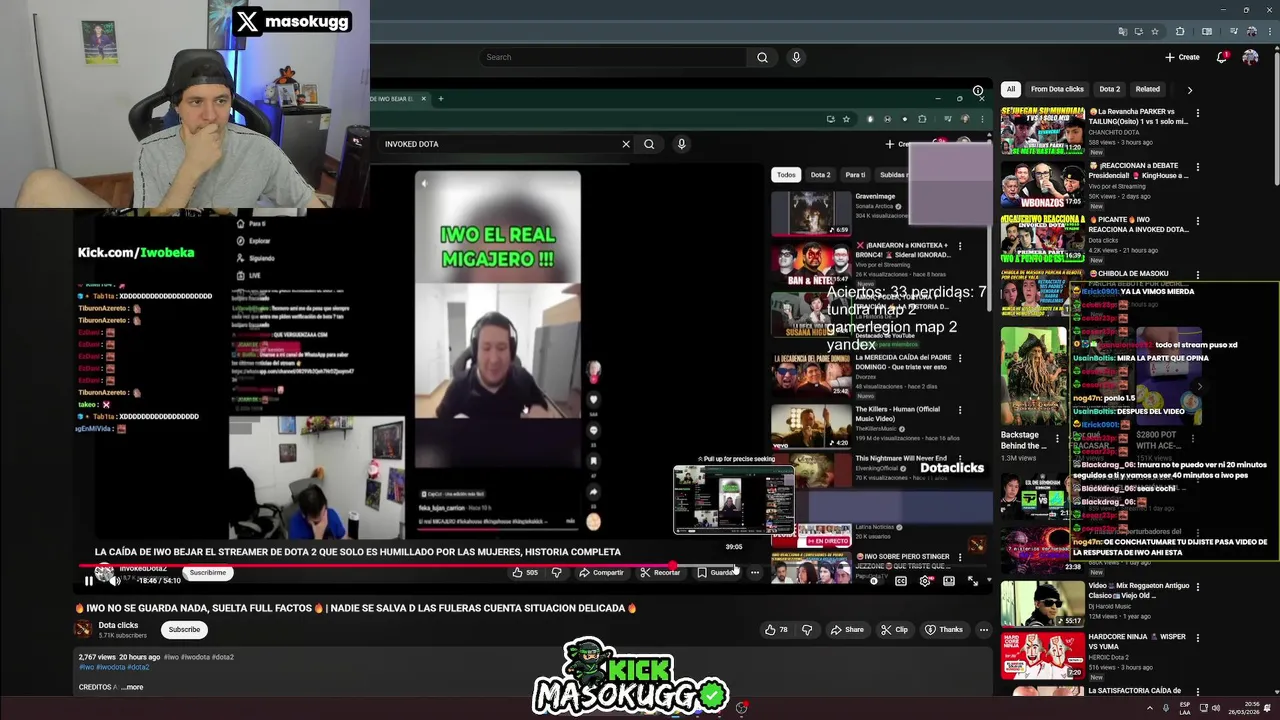This screenshot has height=720, width=1280.
Task: Open the Clip scissors button
Action: (x=894, y=630)
